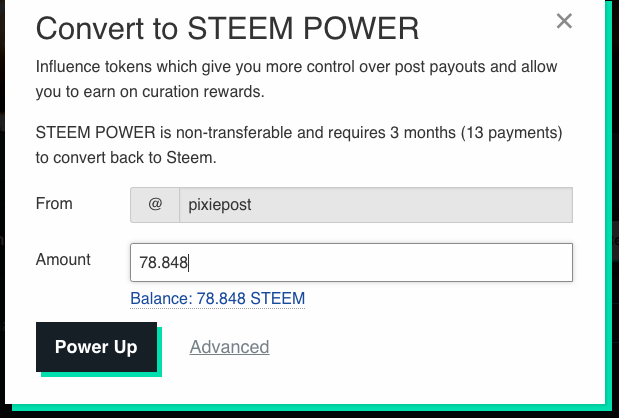619x418 pixels.
Task: Click the Power Up button
Action: coord(96,347)
